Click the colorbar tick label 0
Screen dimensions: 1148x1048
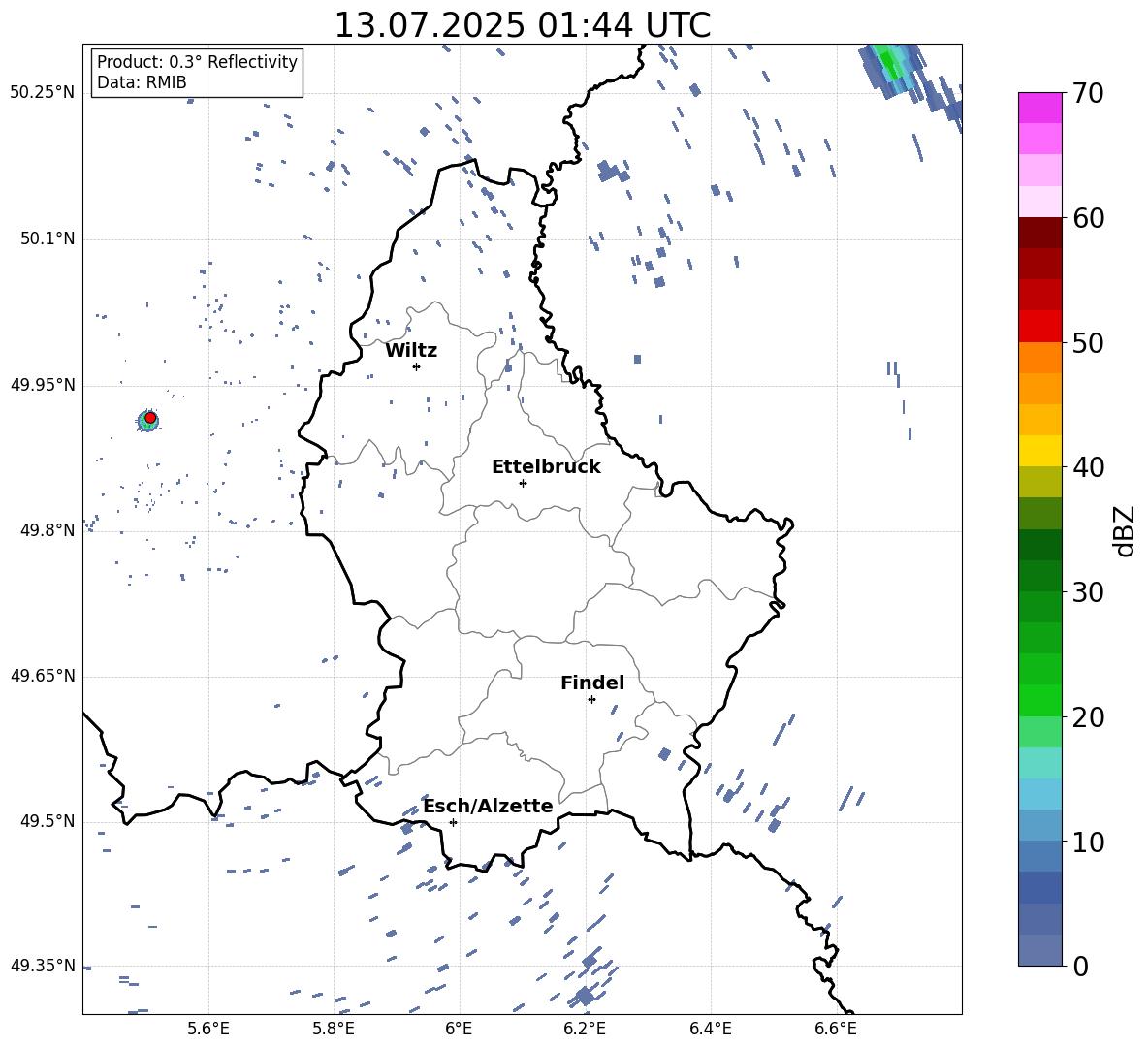pyautogui.click(x=1080, y=966)
